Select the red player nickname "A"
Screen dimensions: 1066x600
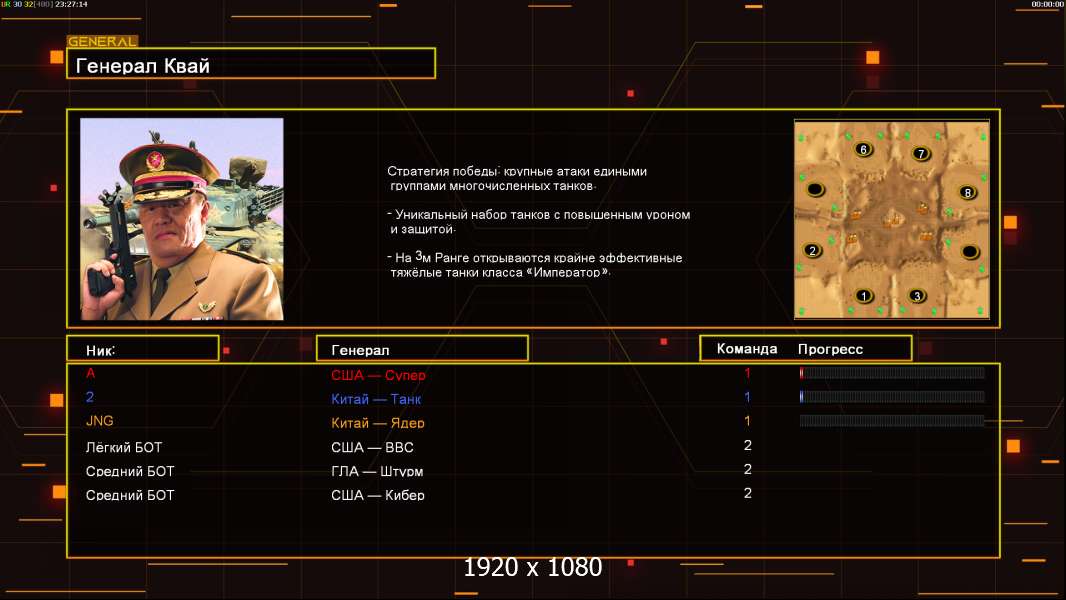point(91,373)
